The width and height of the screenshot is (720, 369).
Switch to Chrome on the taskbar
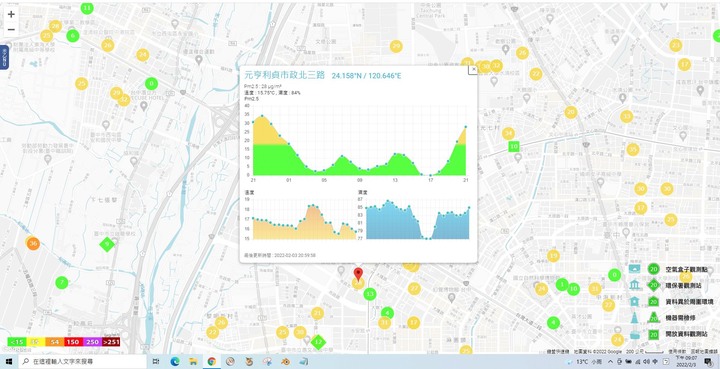coord(211,362)
